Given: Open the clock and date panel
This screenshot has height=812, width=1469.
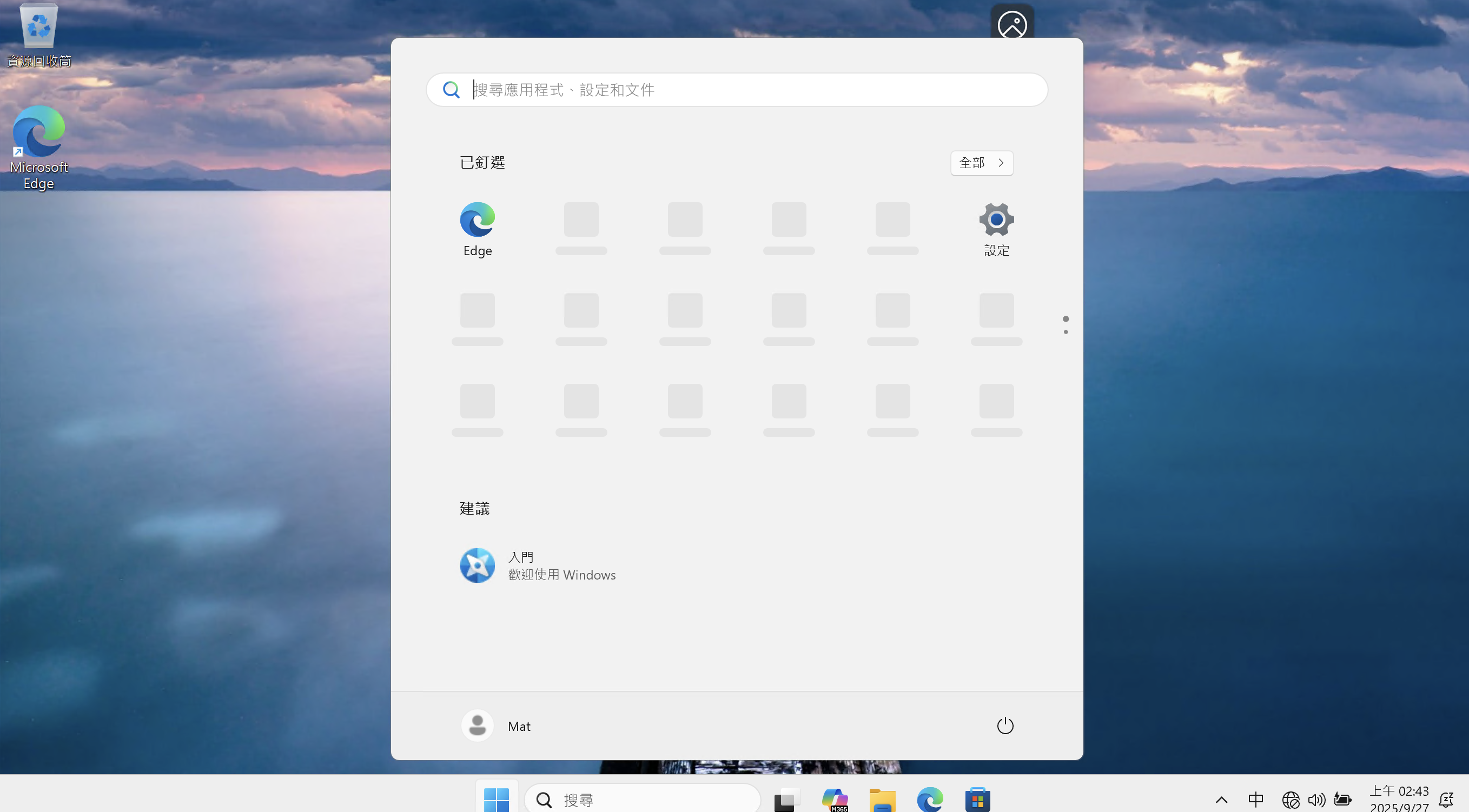Looking at the screenshot, I should [1398, 799].
